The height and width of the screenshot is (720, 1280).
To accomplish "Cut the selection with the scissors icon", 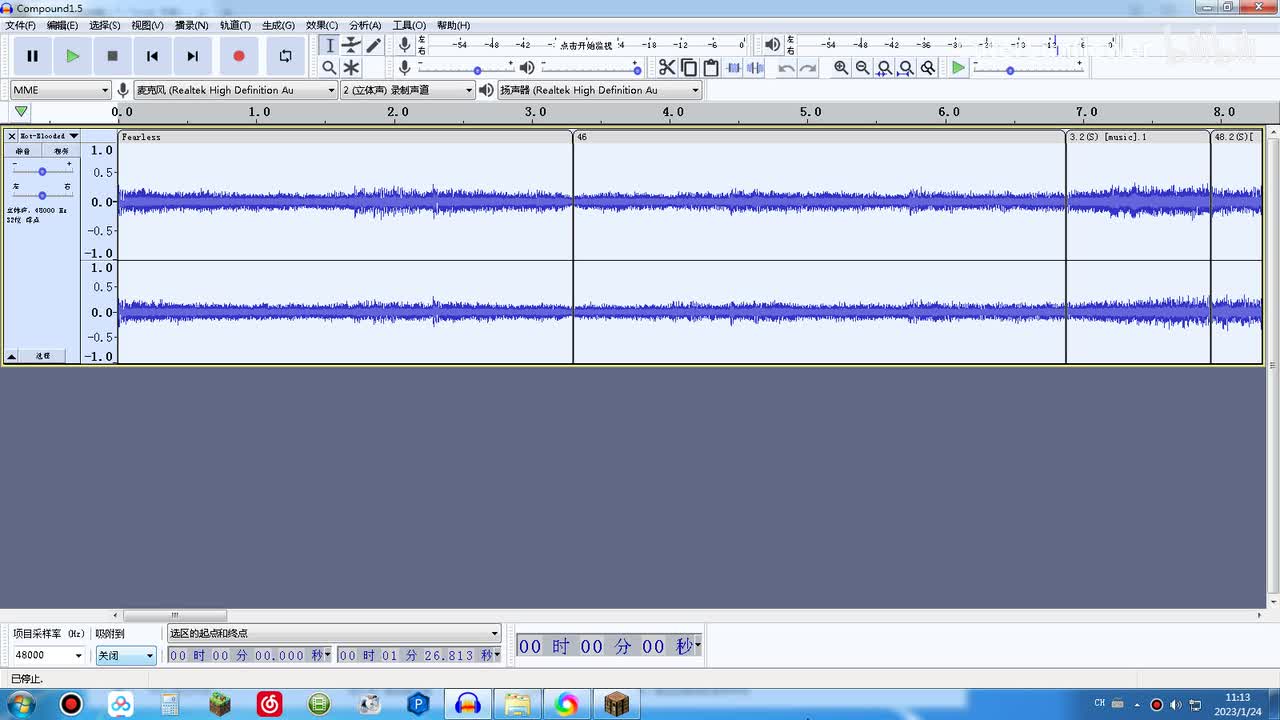I will pyautogui.click(x=667, y=67).
